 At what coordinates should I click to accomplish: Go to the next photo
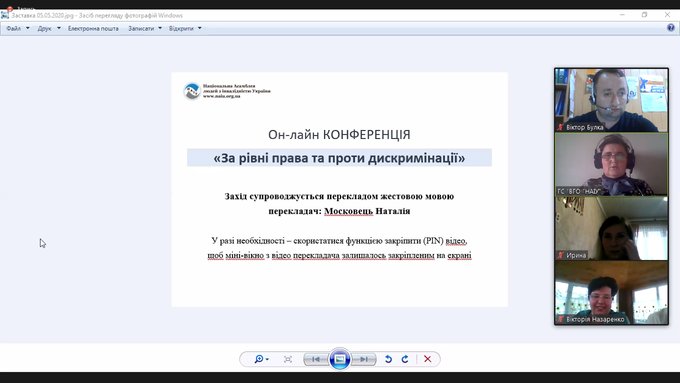pos(363,359)
